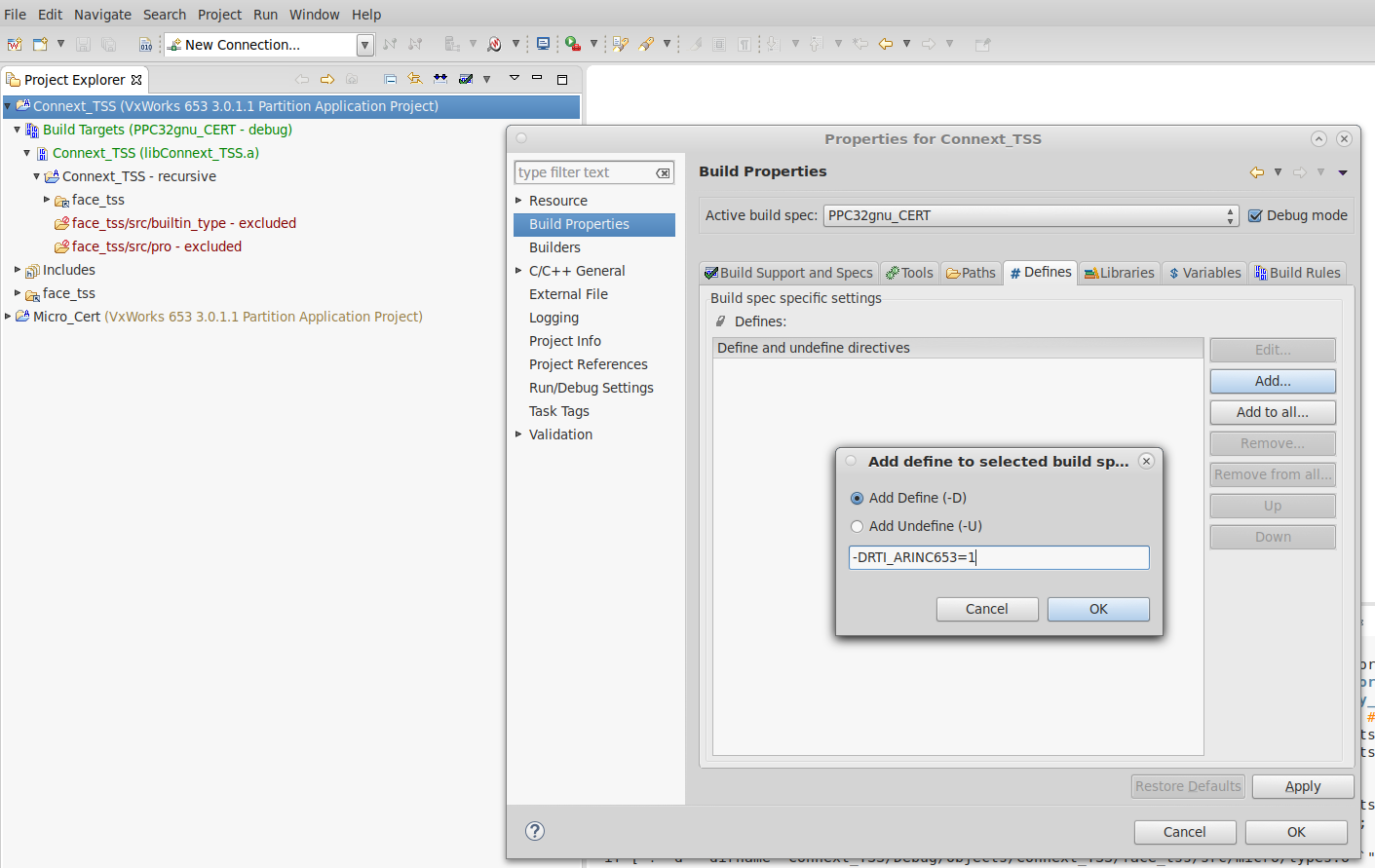Click OK at the bottom of the Properties dialog
The width and height of the screenshot is (1375, 868).
pyautogui.click(x=1296, y=832)
